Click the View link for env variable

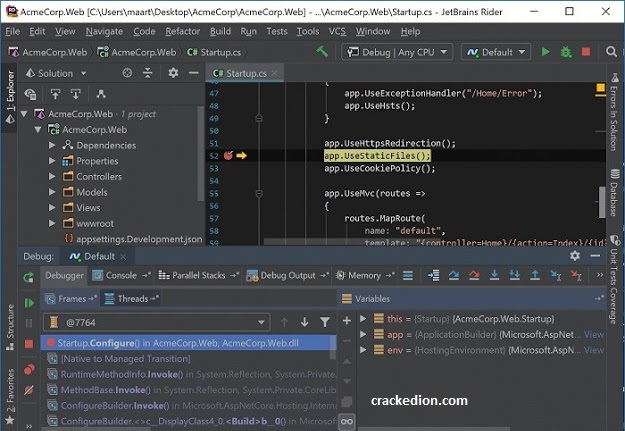pos(594,350)
